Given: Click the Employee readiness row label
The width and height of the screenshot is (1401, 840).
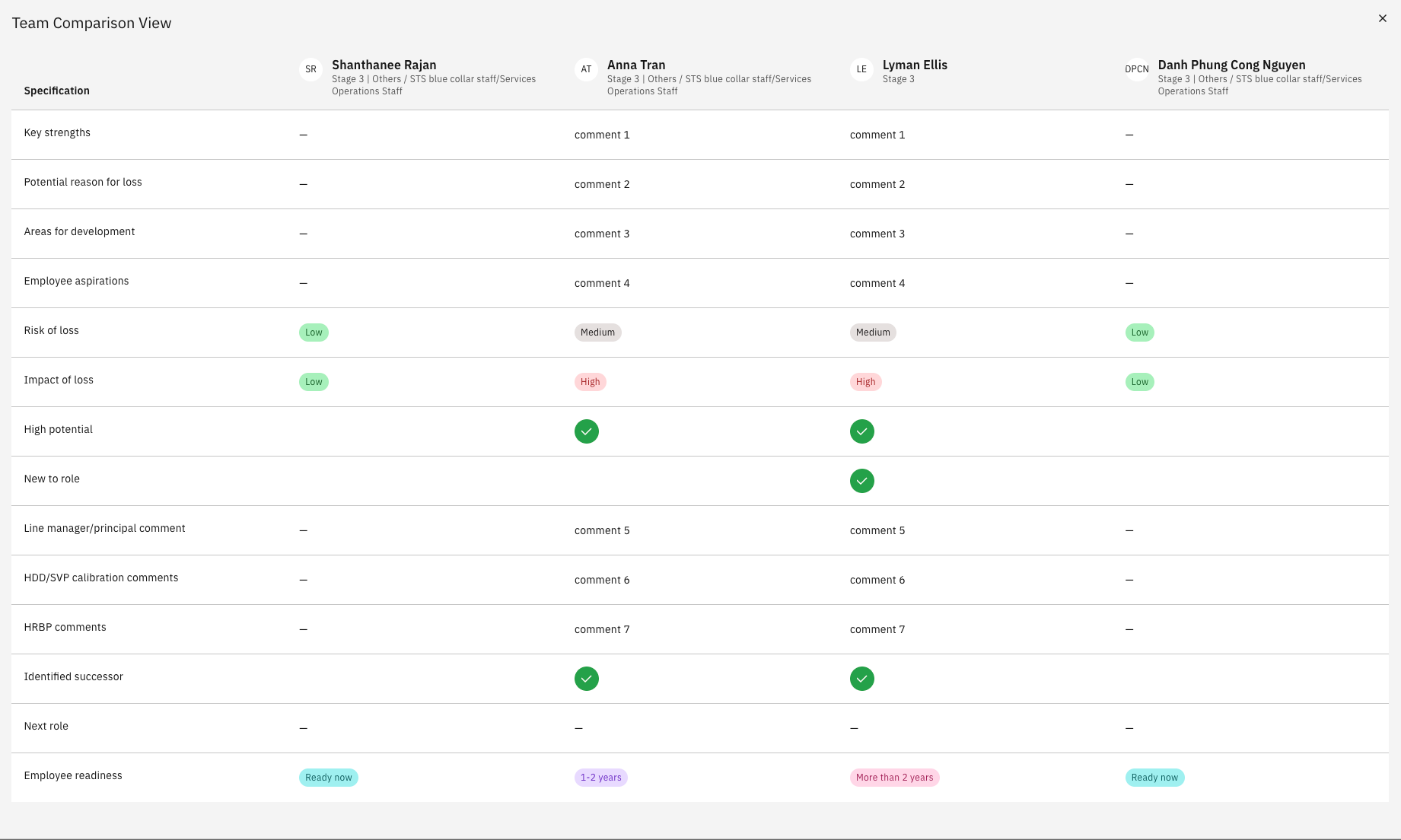Looking at the screenshot, I should [x=73, y=775].
